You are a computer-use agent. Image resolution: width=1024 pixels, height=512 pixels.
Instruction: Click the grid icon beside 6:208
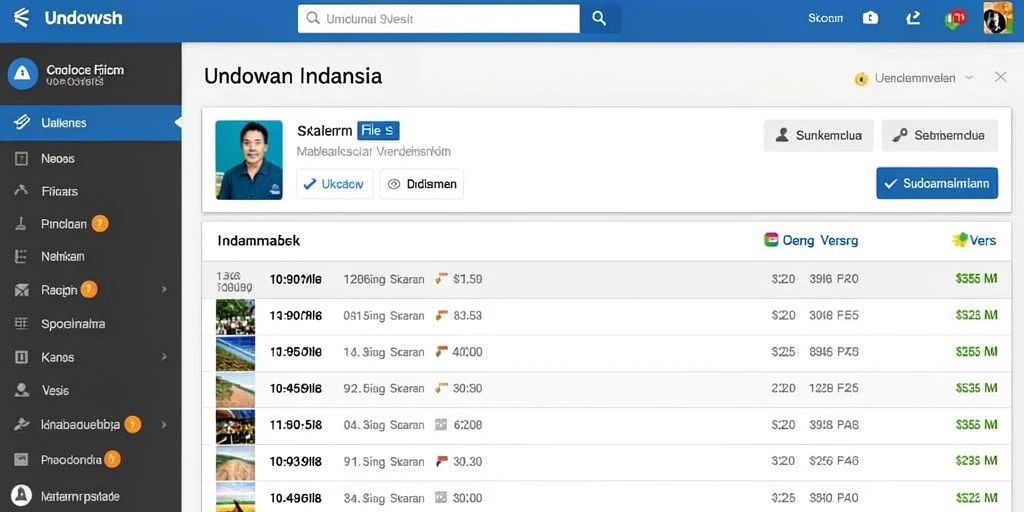pos(441,424)
